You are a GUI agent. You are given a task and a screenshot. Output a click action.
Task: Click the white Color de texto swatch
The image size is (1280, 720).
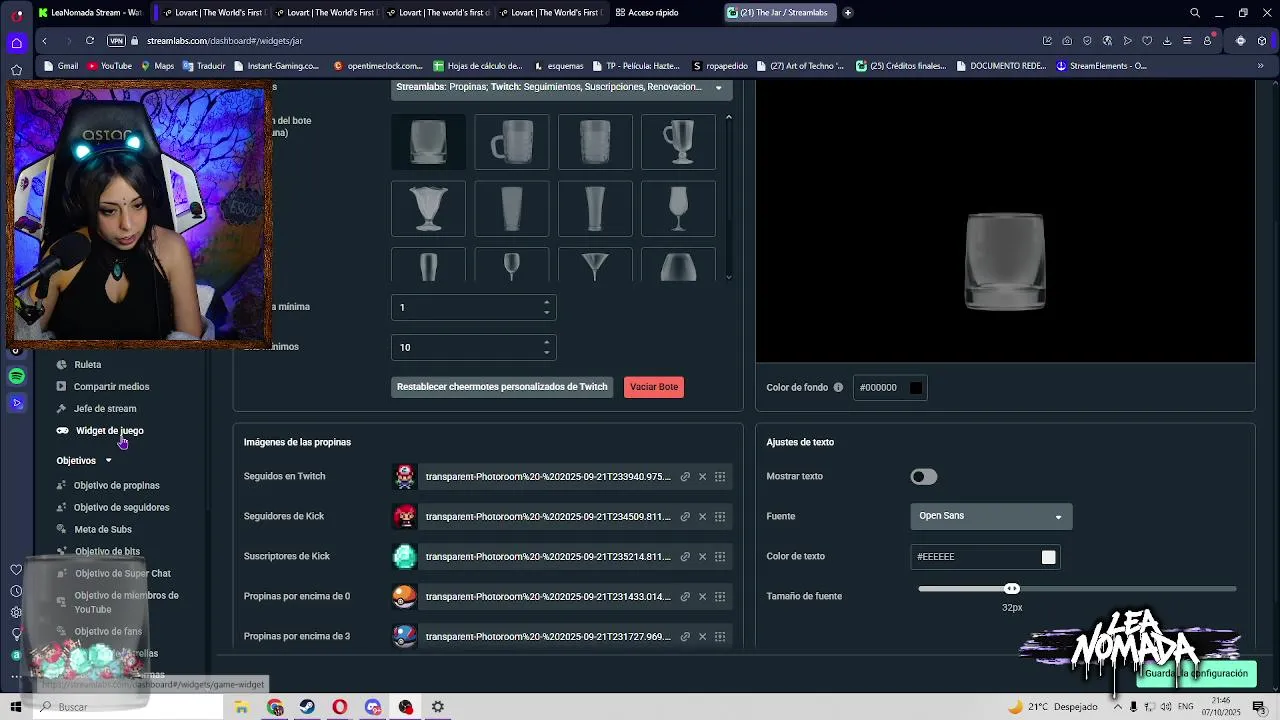tap(1048, 557)
